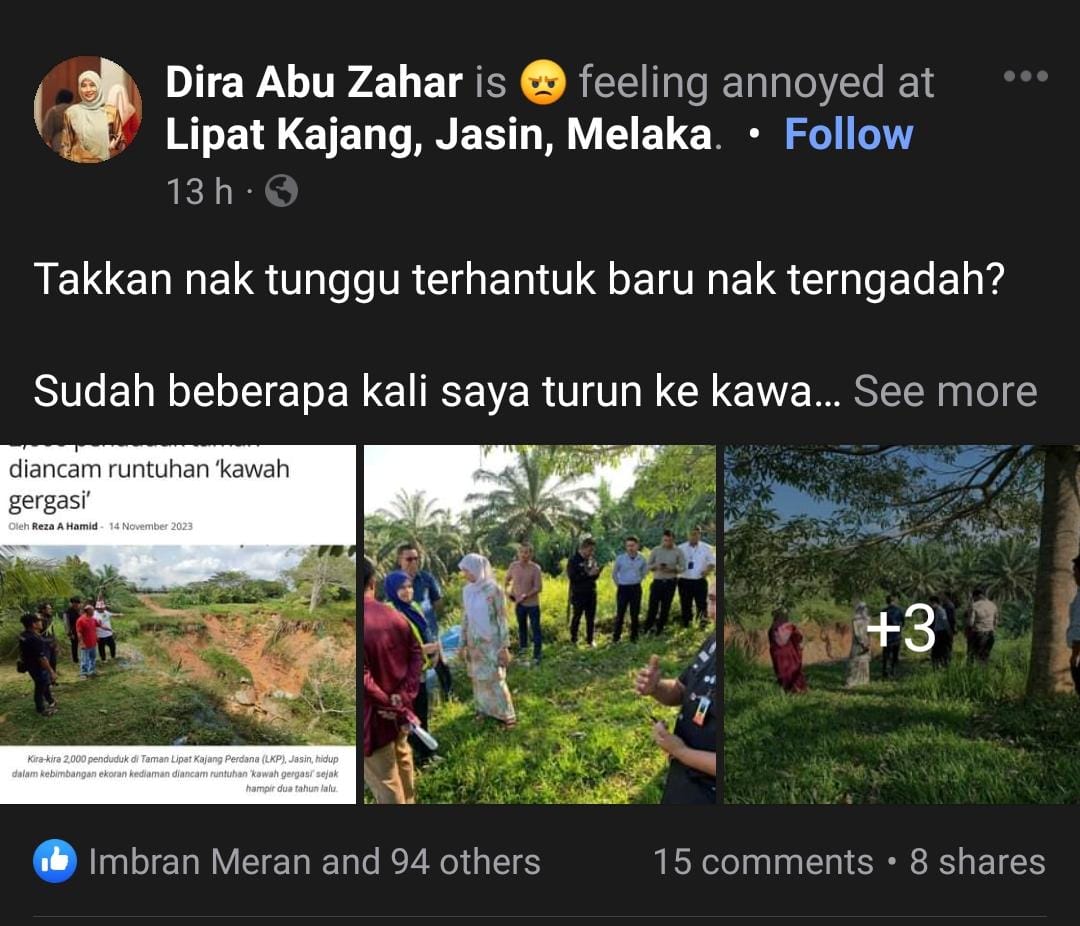Open the +3 more photos thumbnail
1080x926 pixels.
(x=902, y=624)
